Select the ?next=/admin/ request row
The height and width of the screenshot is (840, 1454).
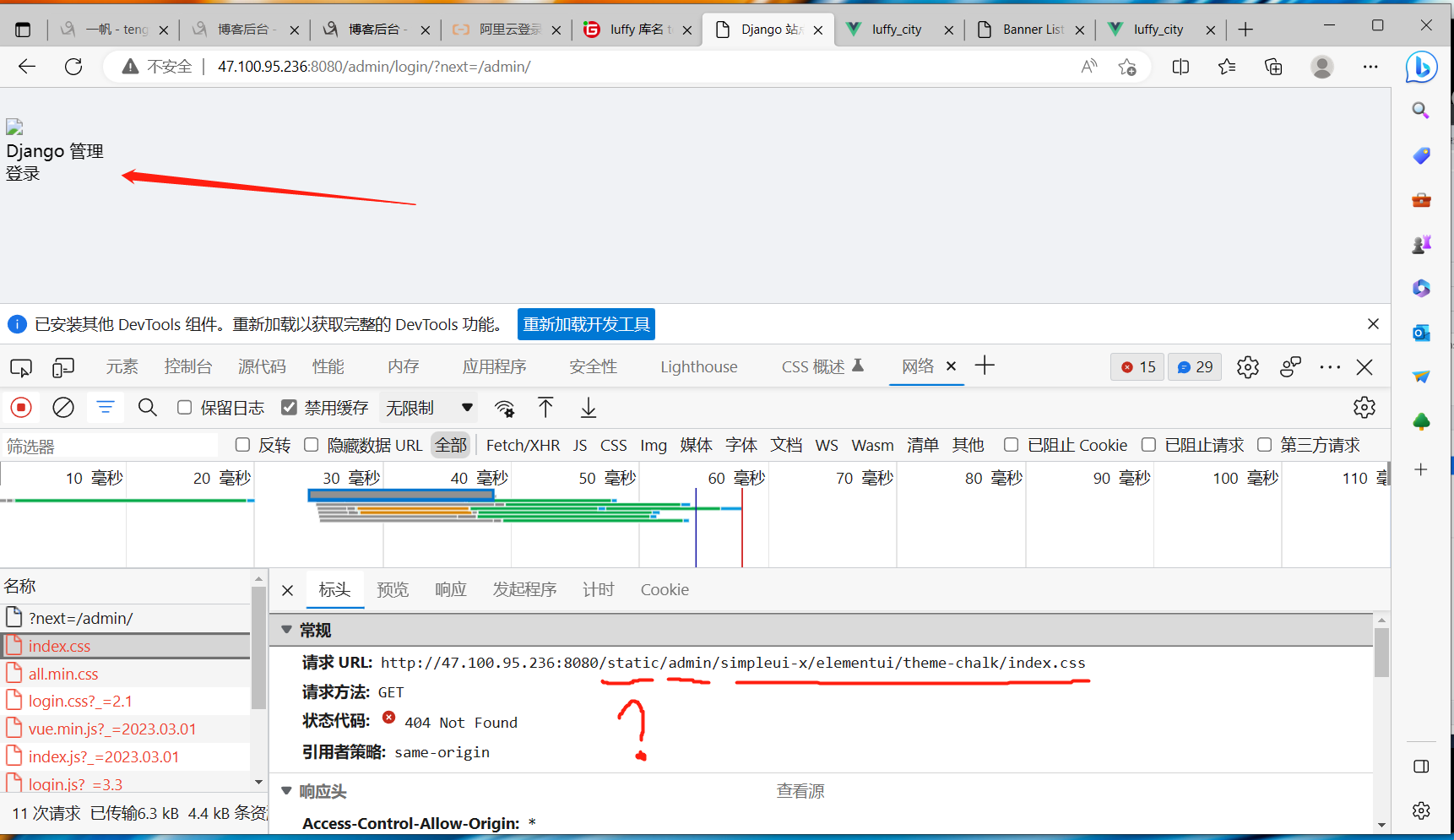[x=127, y=618]
